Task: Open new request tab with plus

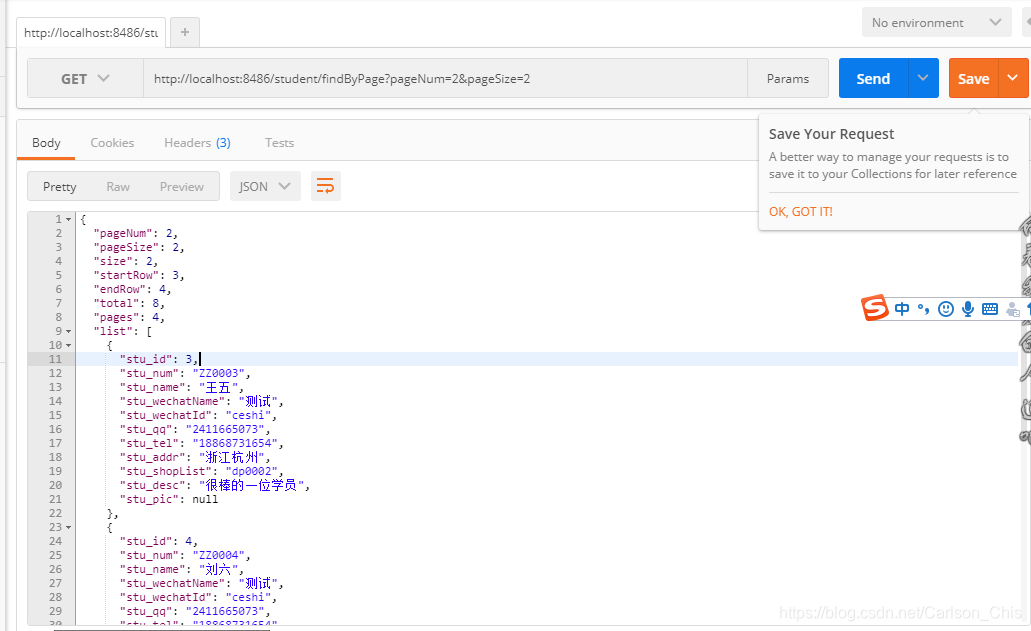Action: (185, 32)
